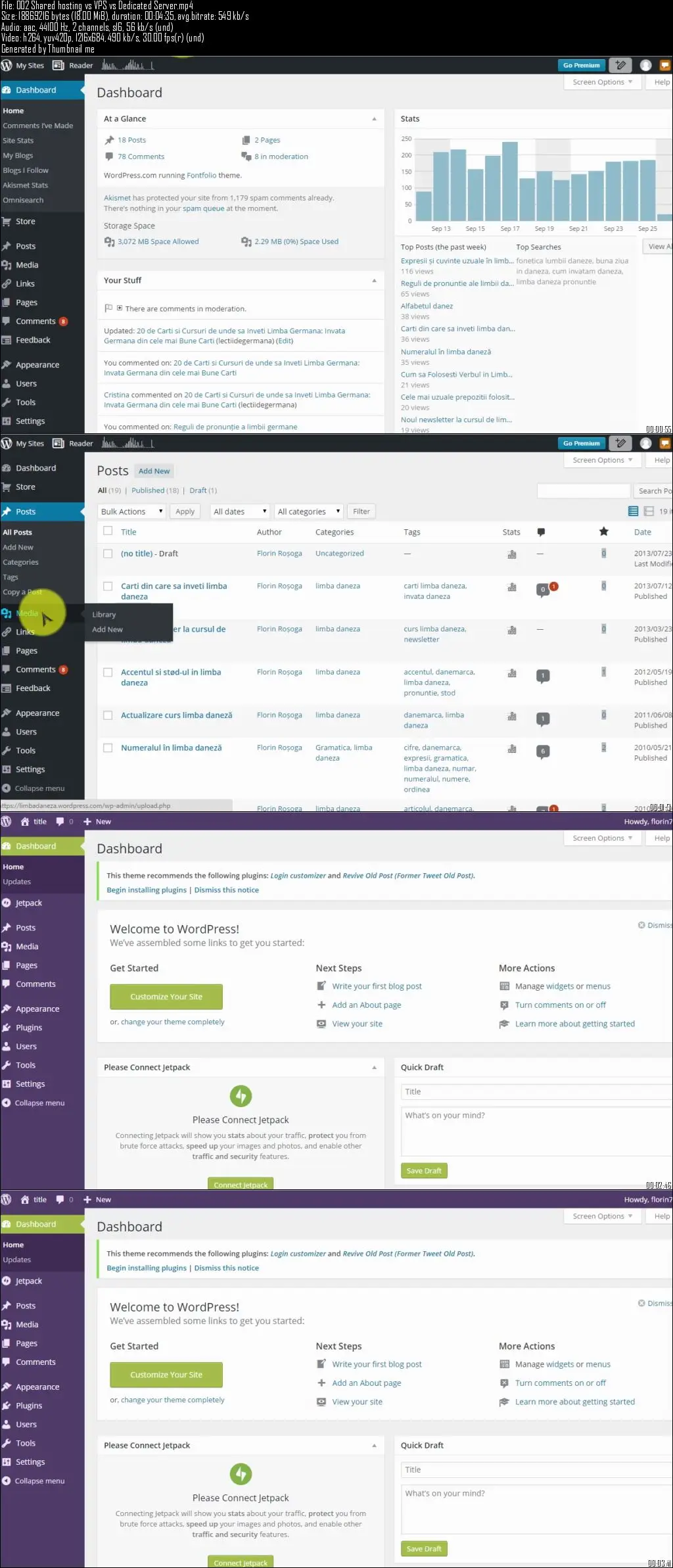Click the bubble icon beside 78 Comments
Screen dimensions: 673x1568
109,156
